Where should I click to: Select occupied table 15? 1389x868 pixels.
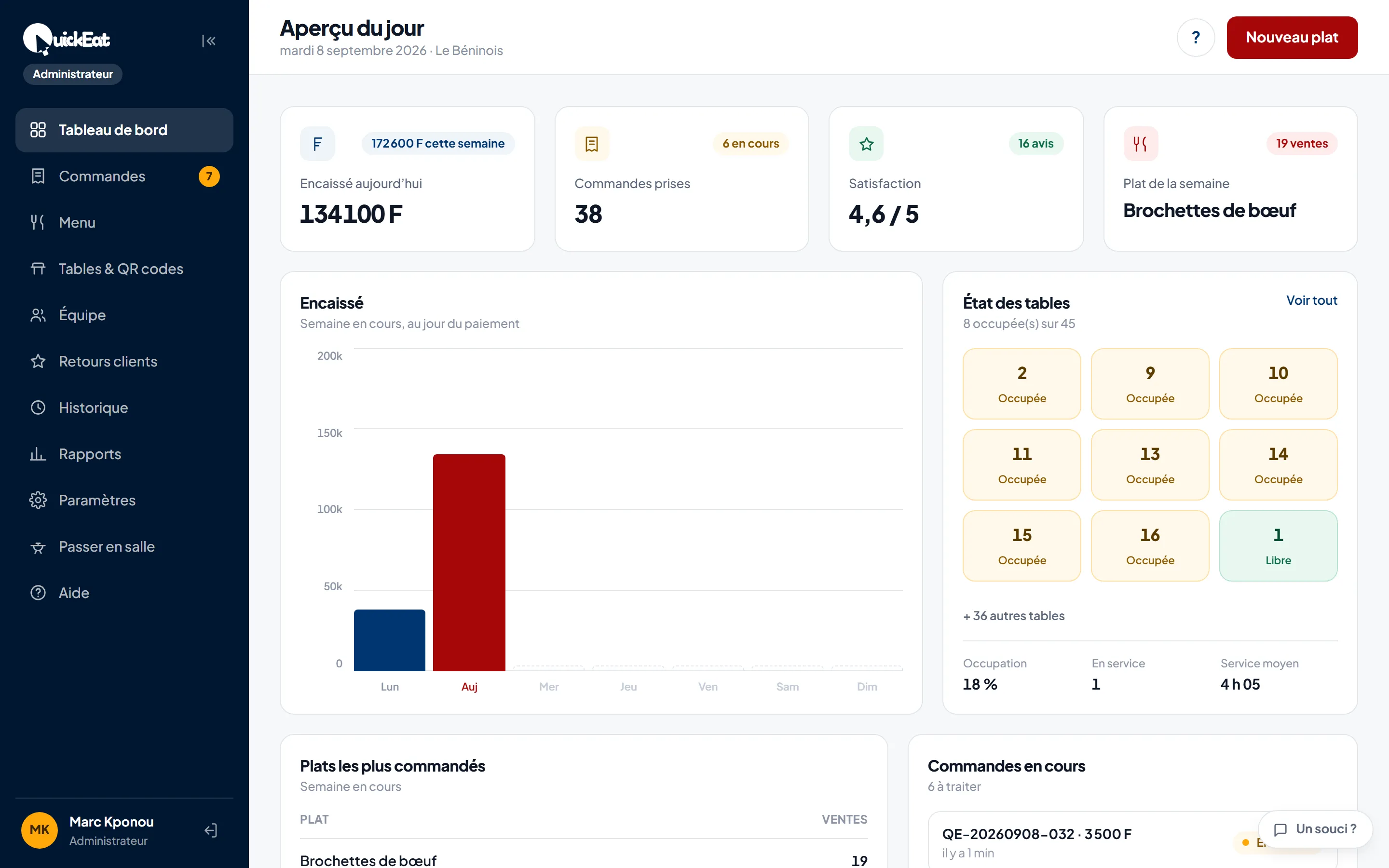(1021, 546)
